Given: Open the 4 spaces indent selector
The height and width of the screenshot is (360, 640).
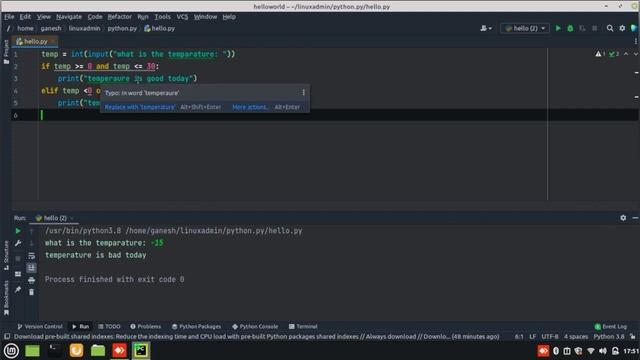Looking at the screenshot, I should (x=576, y=337).
